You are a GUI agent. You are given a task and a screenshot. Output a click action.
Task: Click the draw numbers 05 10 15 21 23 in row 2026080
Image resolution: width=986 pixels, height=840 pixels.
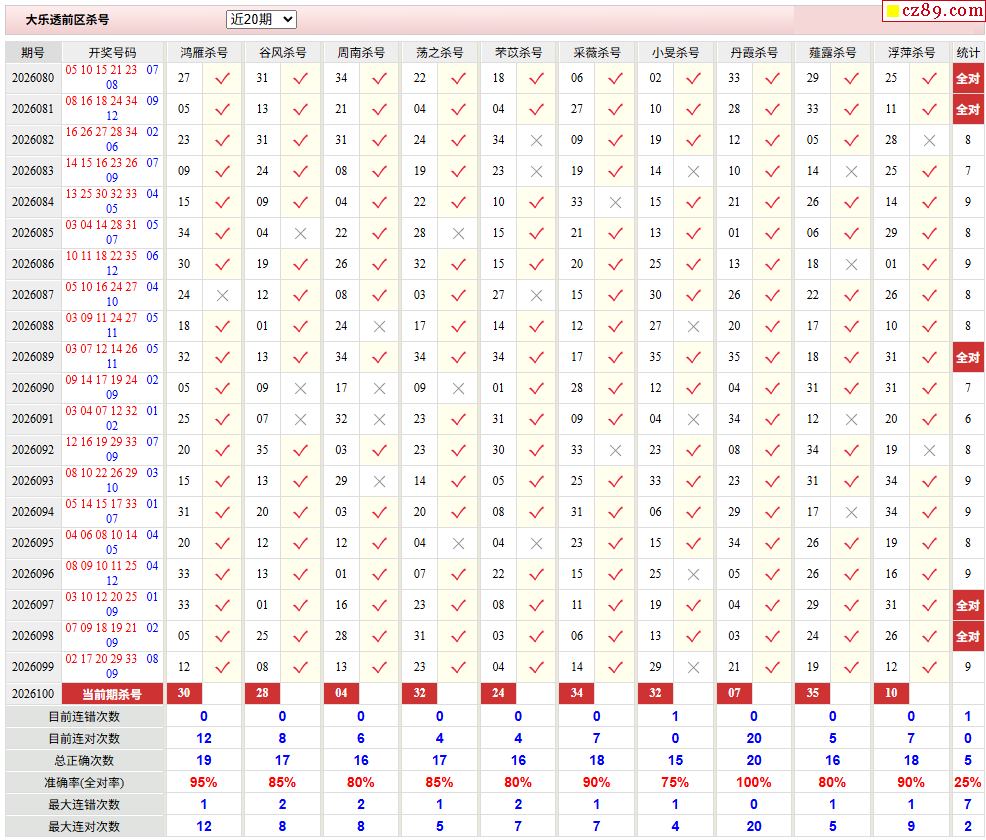[101, 70]
